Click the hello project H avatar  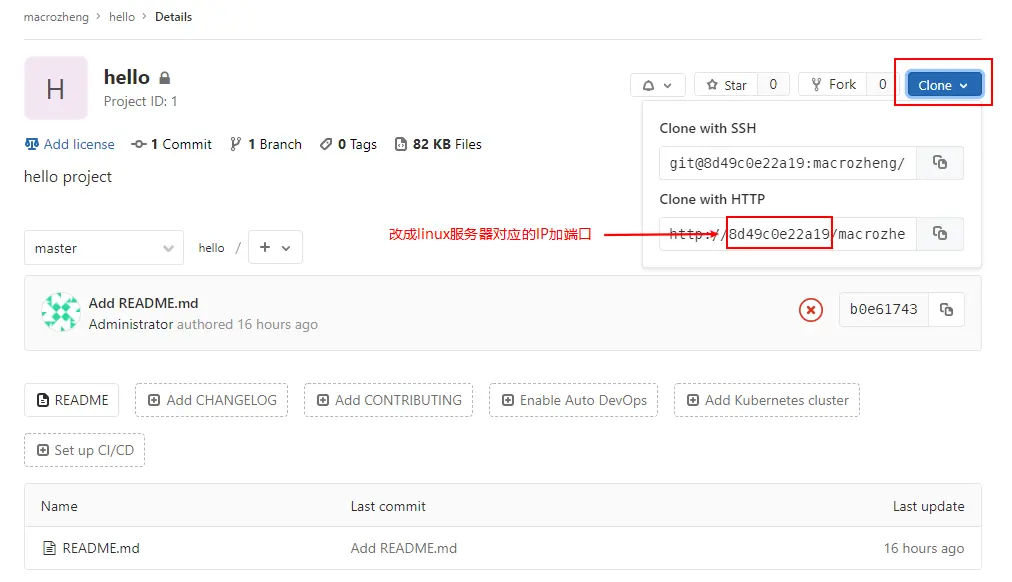pyautogui.click(x=56, y=88)
